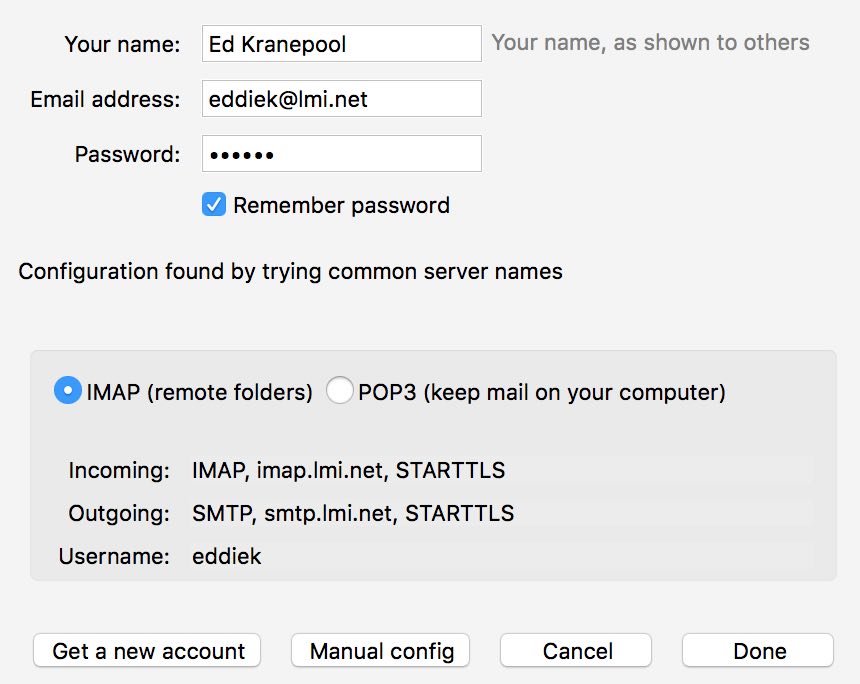Click the POP3 (keep mail on your computer) label
Image resolution: width=860 pixels, height=684 pixels.
pos(542,392)
